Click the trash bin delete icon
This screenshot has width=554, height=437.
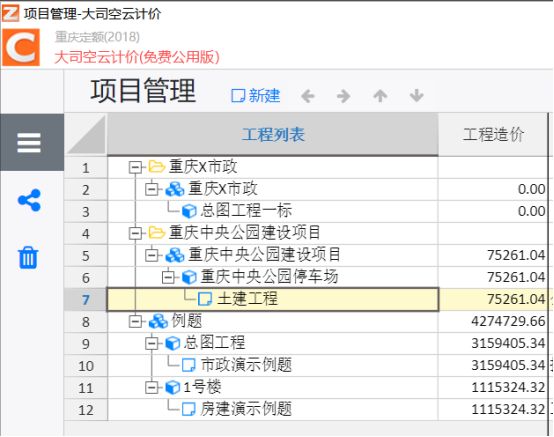pyautogui.click(x=28, y=258)
